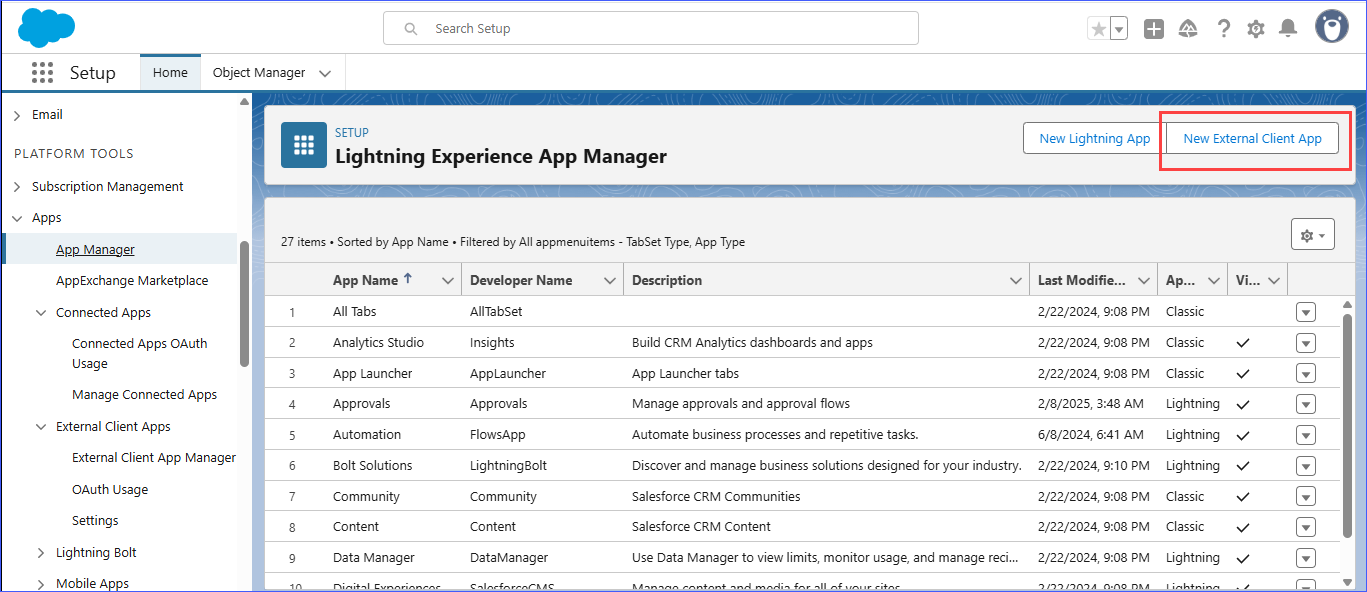This screenshot has height=592, width=1367.
Task: Click the New Lightning App button
Action: 1094,139
